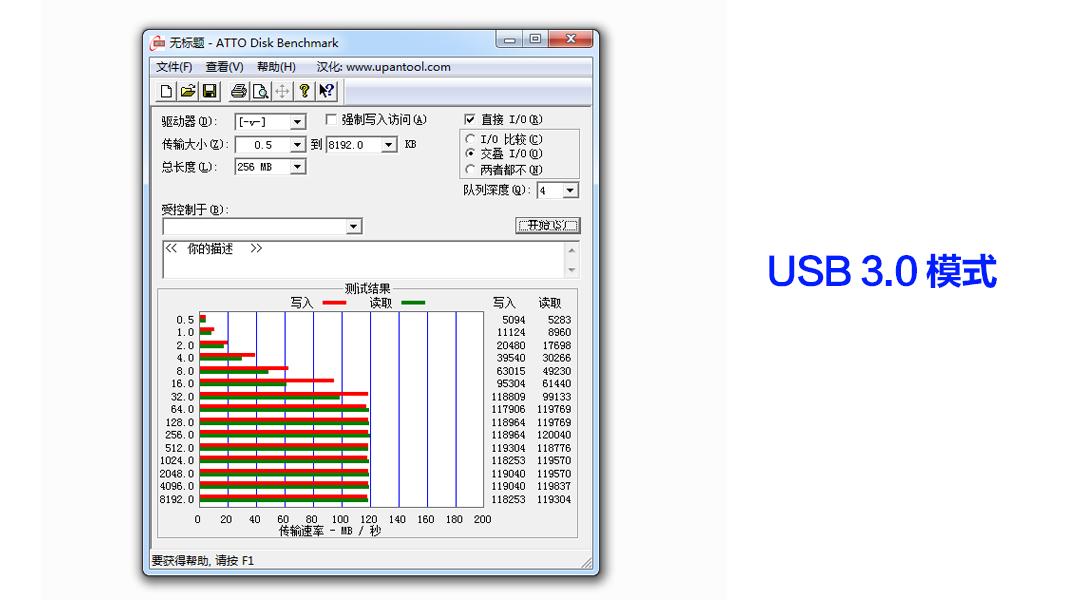Maximize the ATTO Disk Benchmark window
This screenshot has width=1065, height=600.
point(535,39)
